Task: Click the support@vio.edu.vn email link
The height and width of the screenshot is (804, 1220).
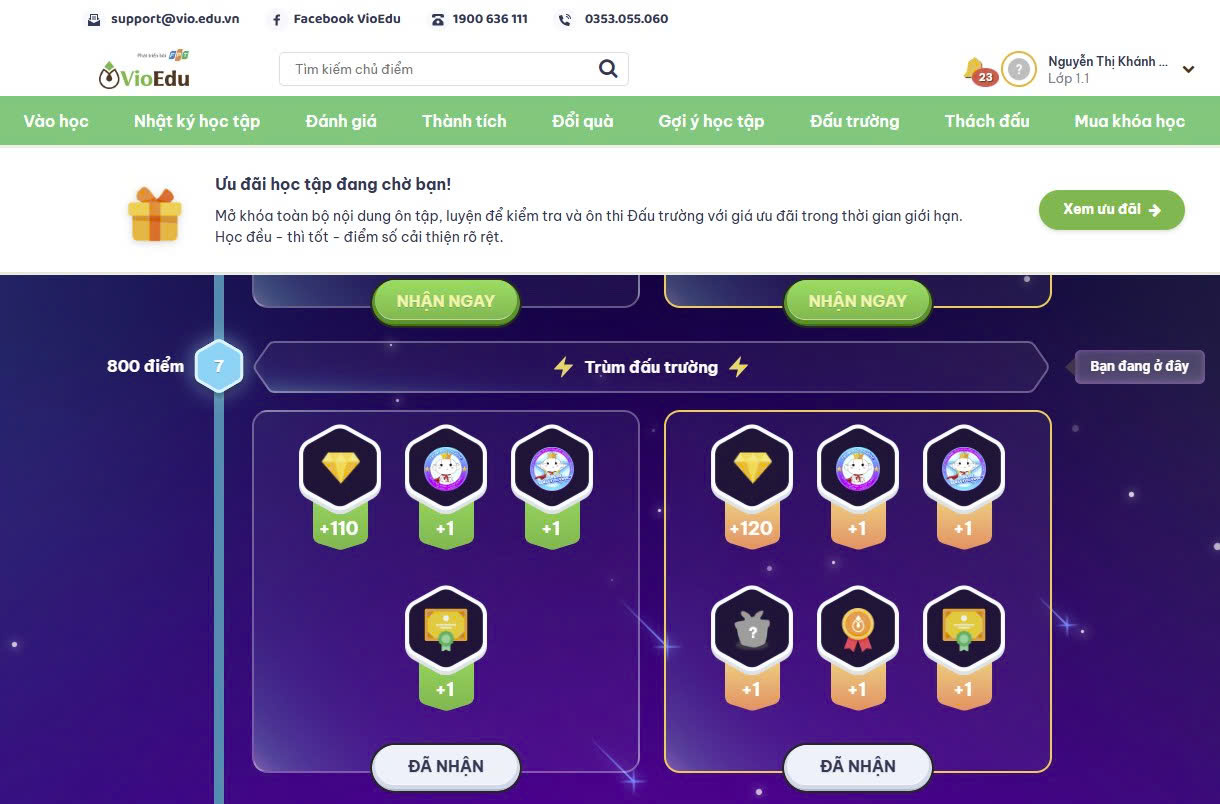Action: click(163, 19)
